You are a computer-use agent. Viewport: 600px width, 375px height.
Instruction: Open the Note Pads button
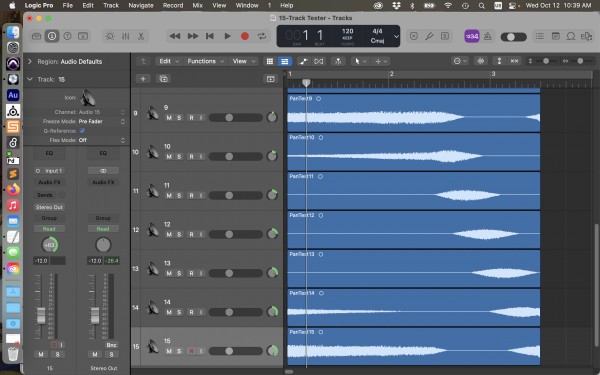click(x=556, y=36)
